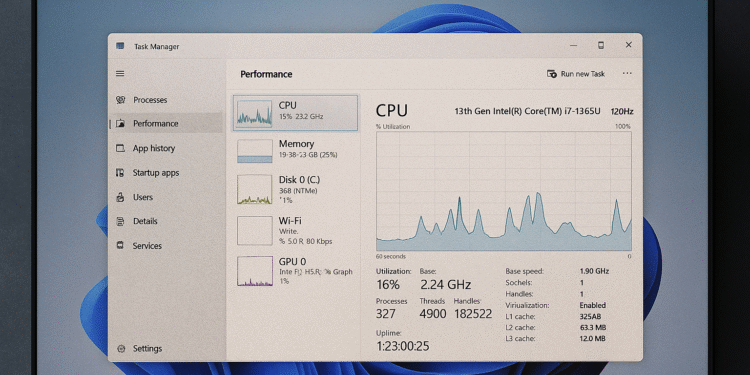Maximize the Task Manager window
Viewport: 750px width, 375px height.
601,45
